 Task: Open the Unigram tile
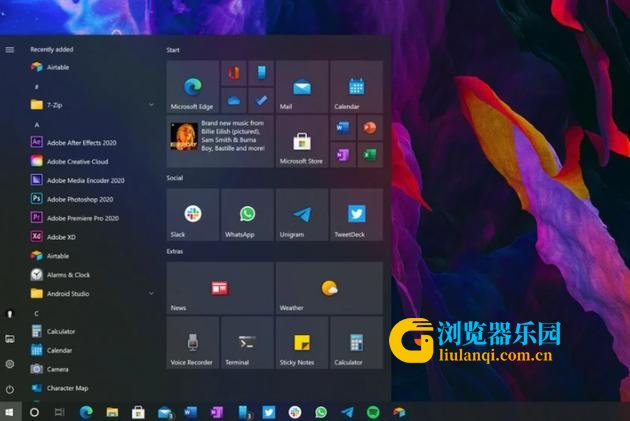(302, 215)
